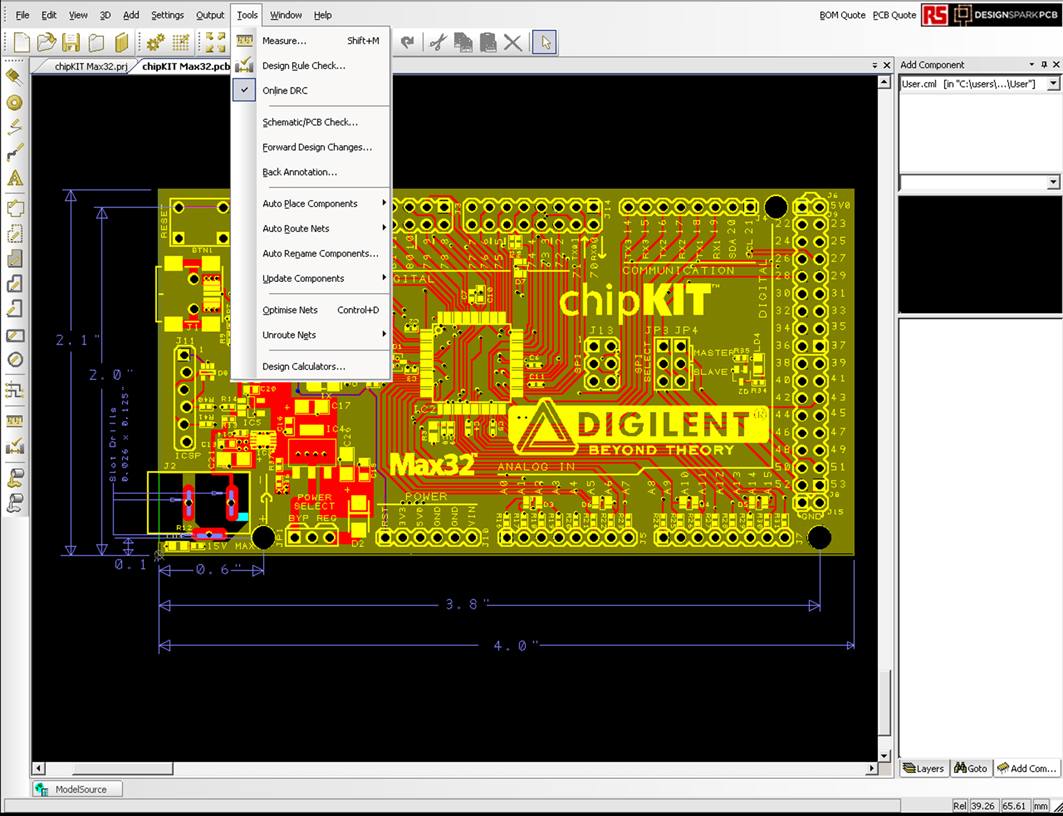
Task: Choose Back Annotation menu entry
Action: tap(311, 172)
